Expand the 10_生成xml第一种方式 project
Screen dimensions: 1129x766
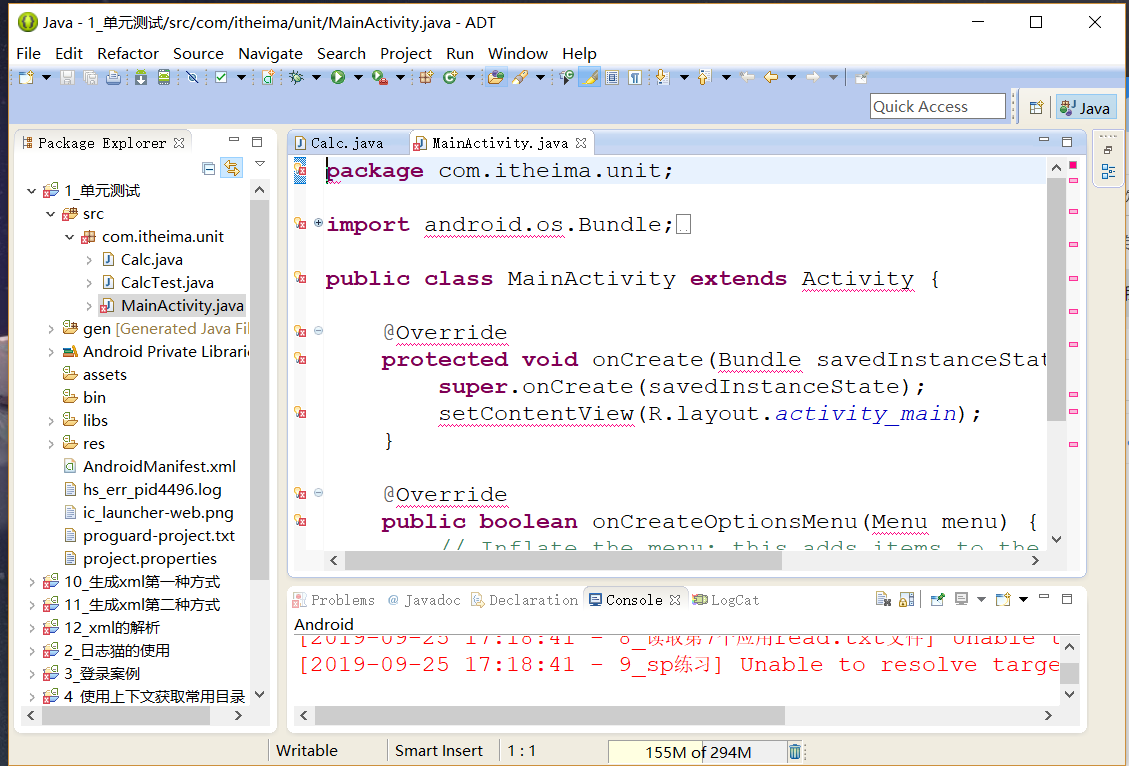tap(31, 582)
